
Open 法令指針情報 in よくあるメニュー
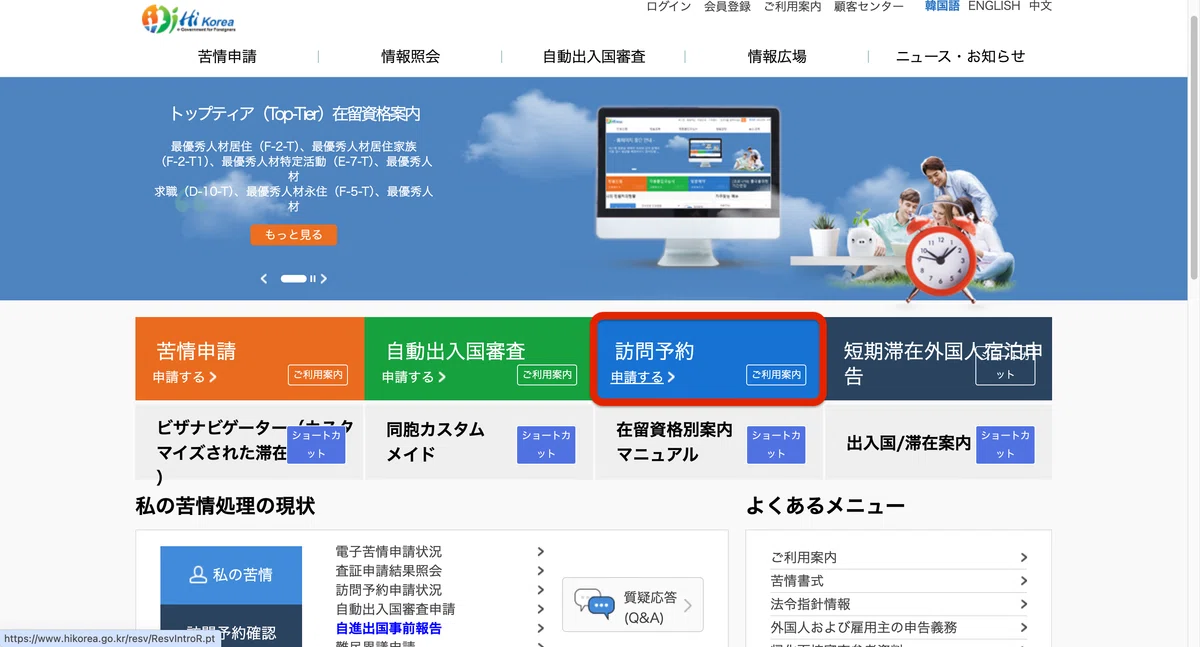point(811,604)
